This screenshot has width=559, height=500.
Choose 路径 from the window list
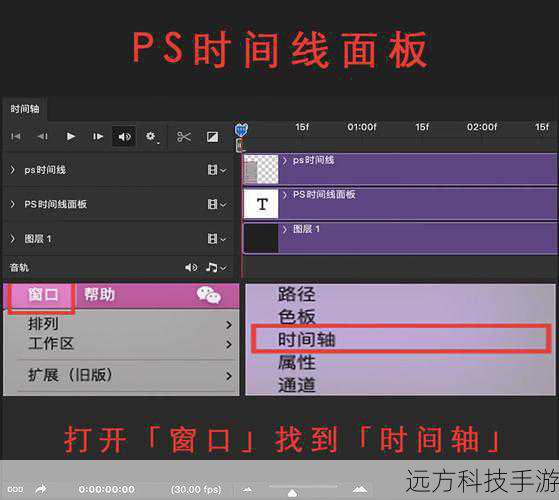tap(297, 294)
